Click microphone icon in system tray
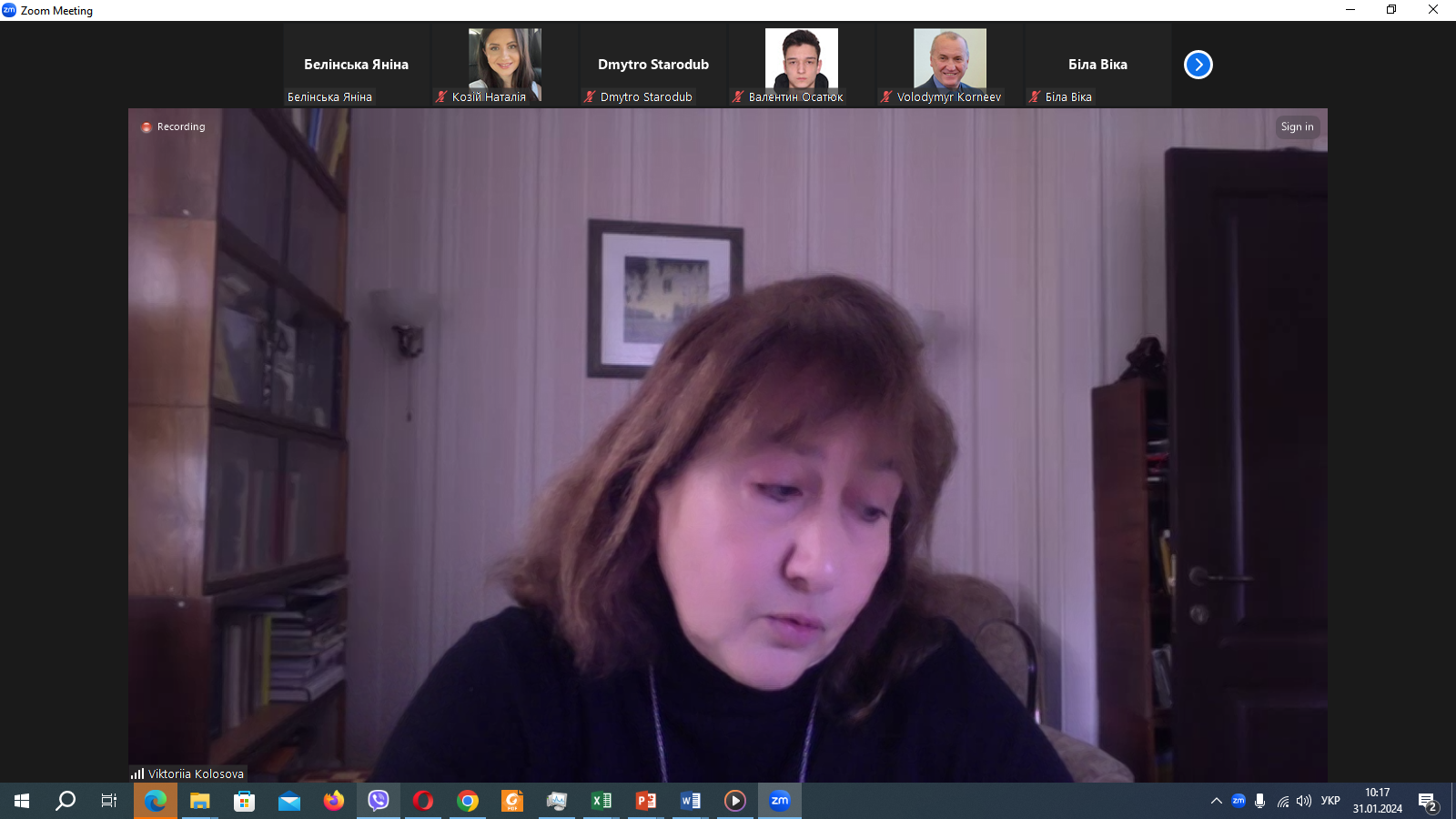The width and height of the screenshot is (1456, 819). (1260, 801)
